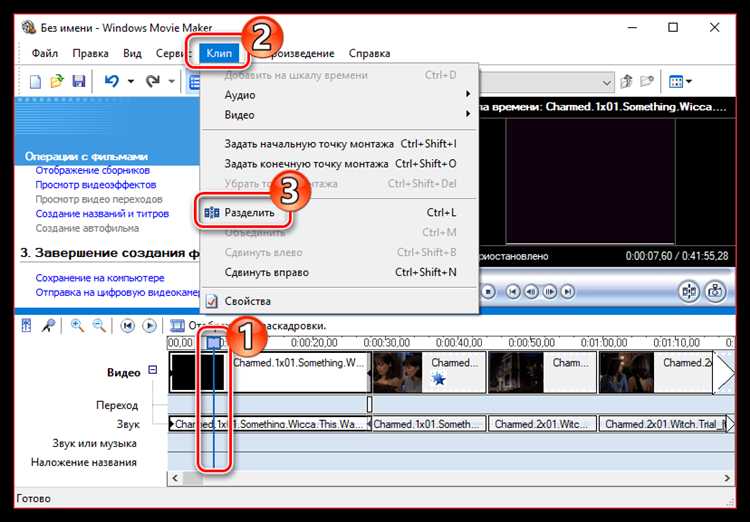750x522 pixels.
Task: Select Разделить in the Клип menu
Action: pyautogui.click(x=251, y=213)
